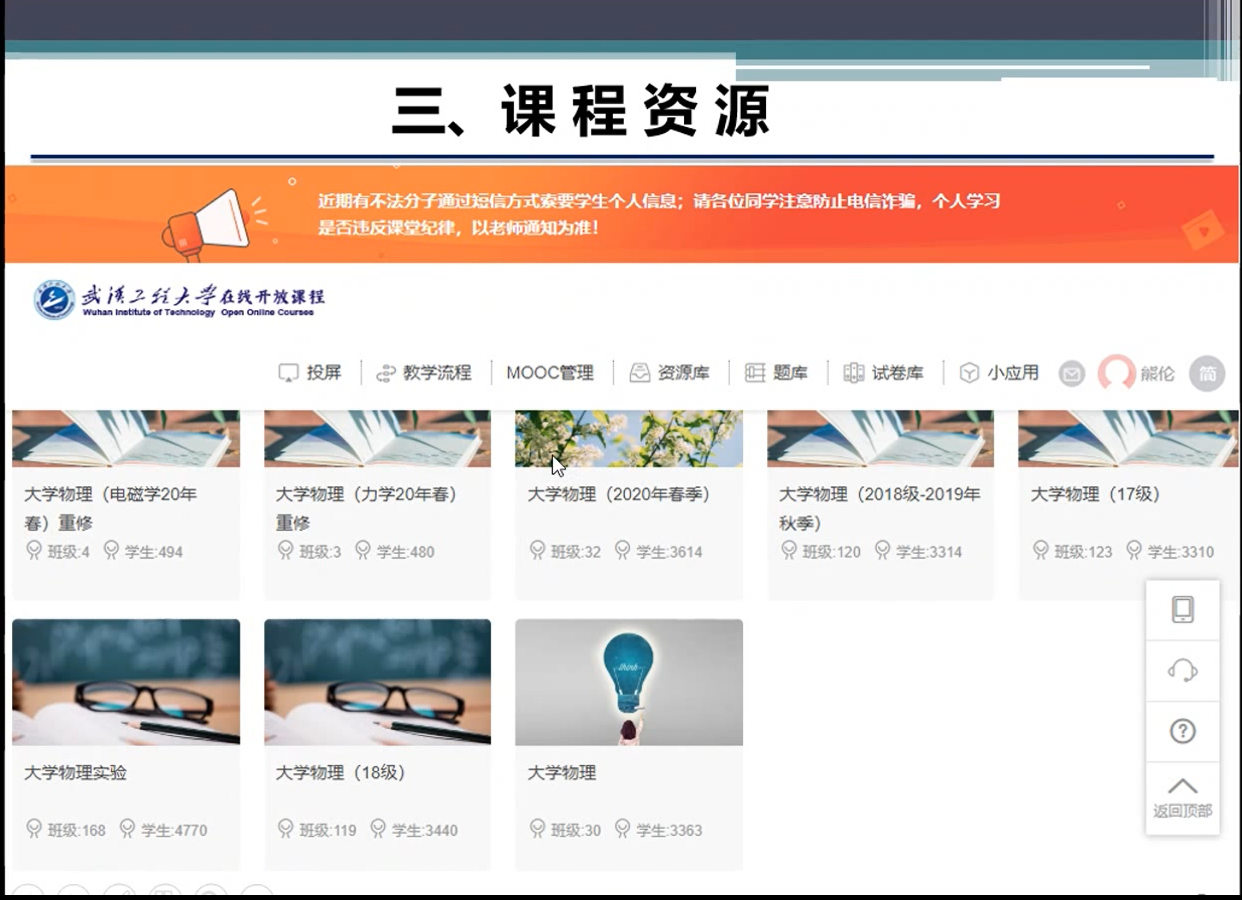The height and width of the screenshot is (900, 1242).
Task: Click the 大学物理（2018级-2019年秋季） book thumbnail
Action: point(881,438)
